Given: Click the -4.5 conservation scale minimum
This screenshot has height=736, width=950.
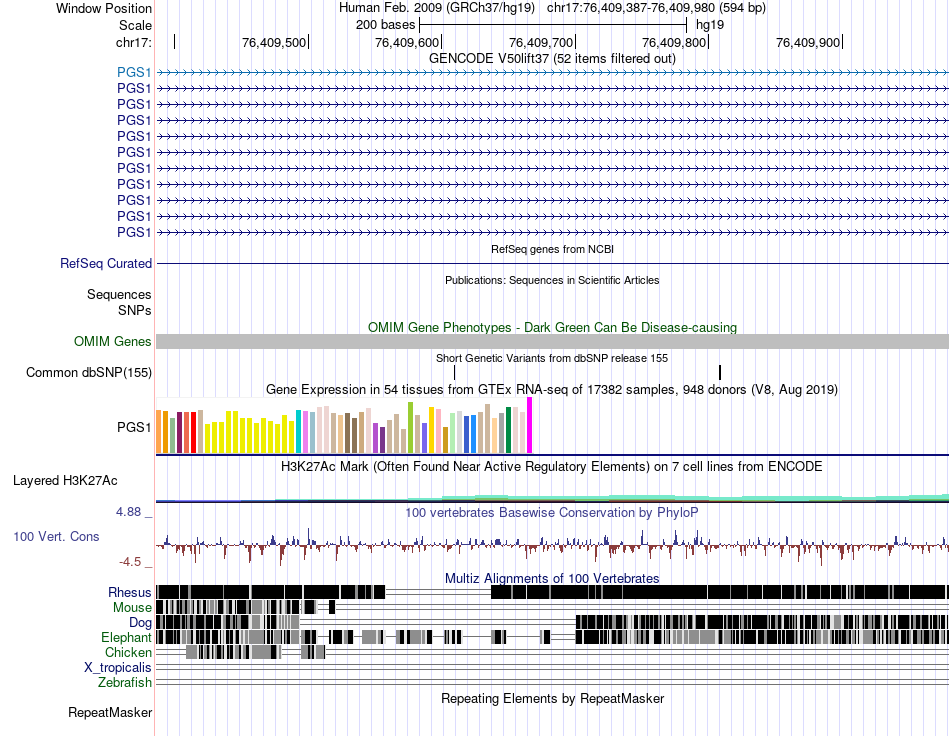Looking at the screenshot, I should pyautogui.click(x=130, y=562).
